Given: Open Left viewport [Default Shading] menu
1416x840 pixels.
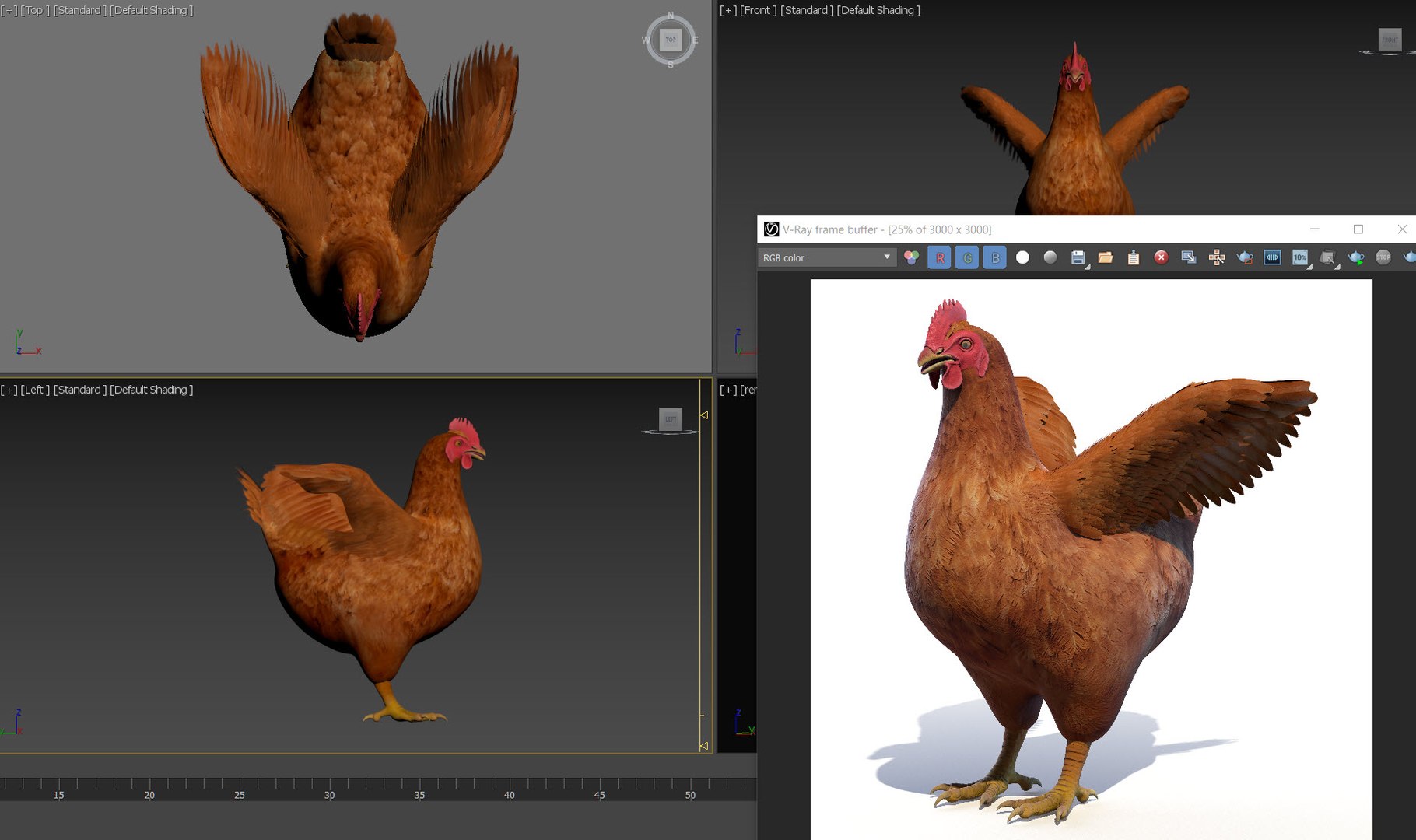Looking at the screenshot, I should [152, 390].
